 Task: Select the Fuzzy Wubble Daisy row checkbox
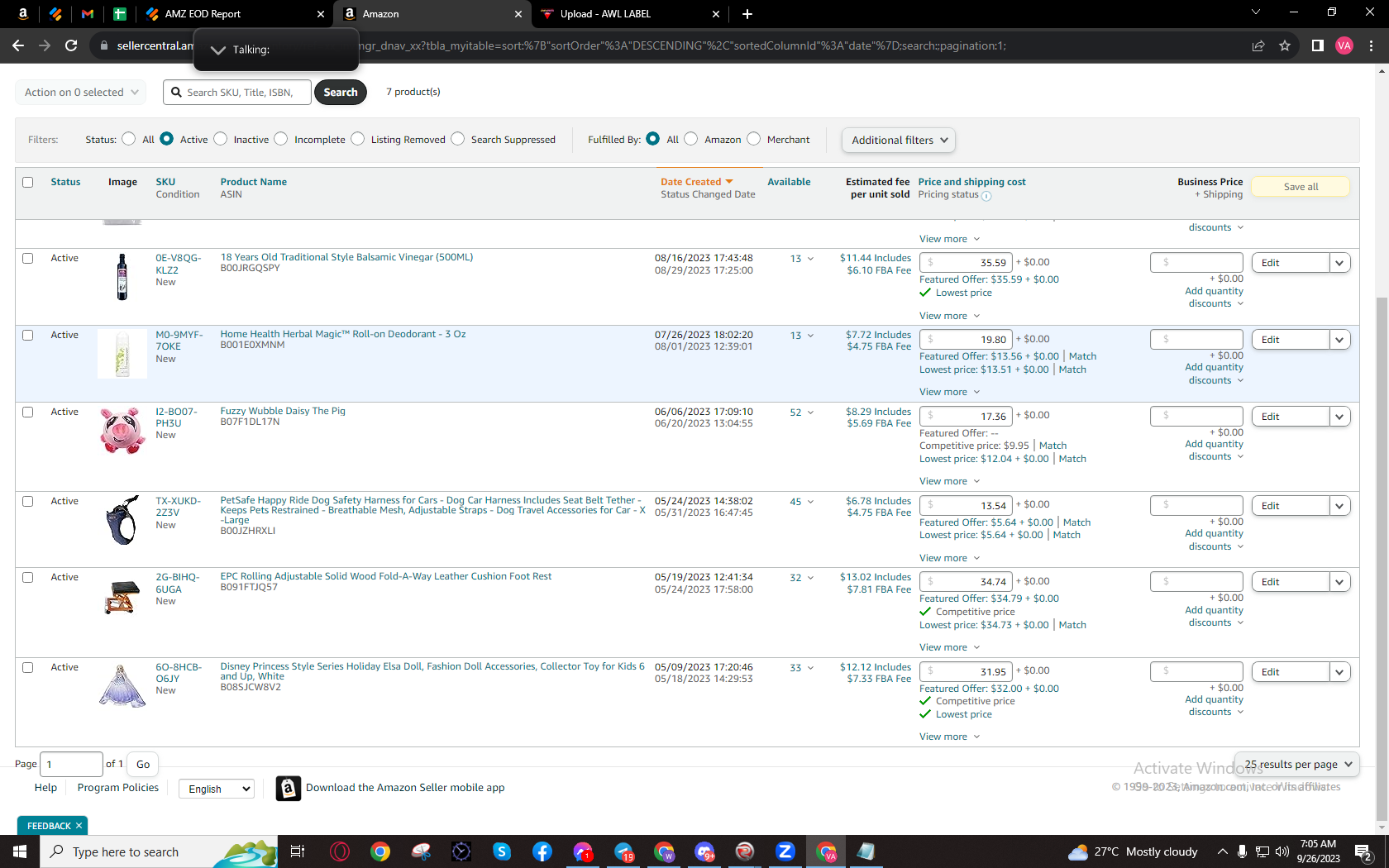(x=28, y=412)
